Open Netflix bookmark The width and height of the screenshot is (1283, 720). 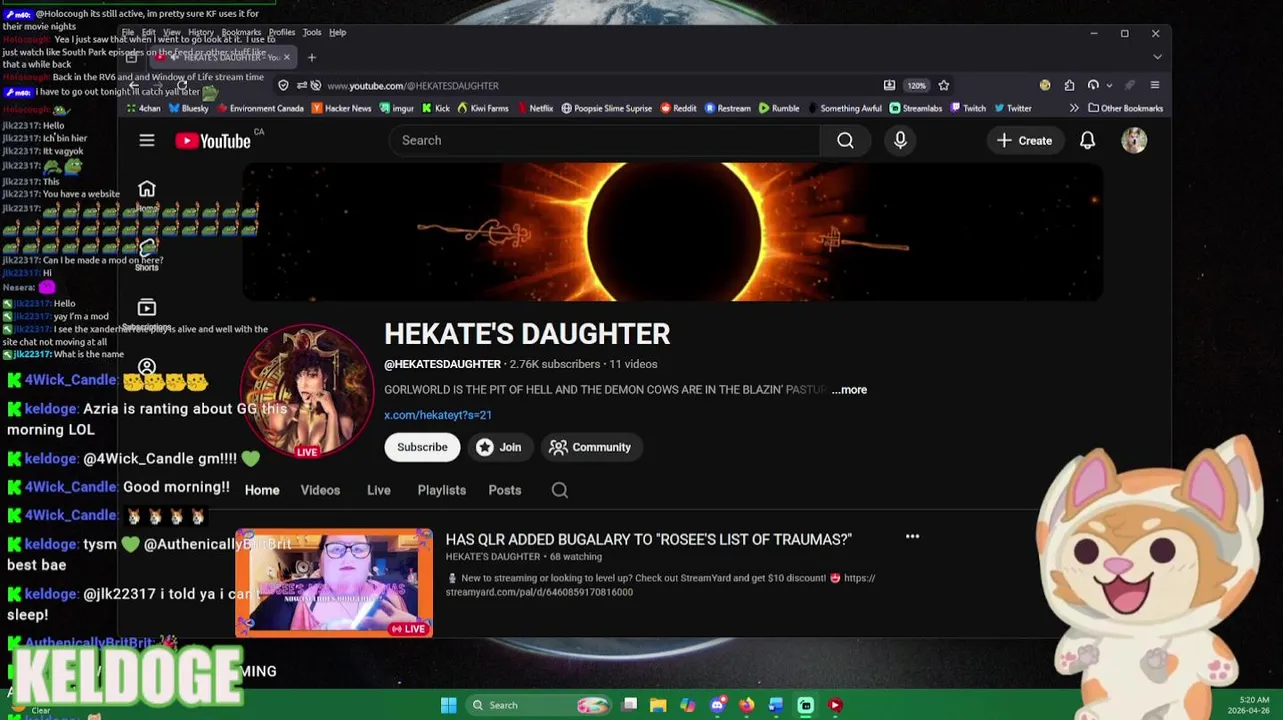pyautogui.click(x=534, y=108)
